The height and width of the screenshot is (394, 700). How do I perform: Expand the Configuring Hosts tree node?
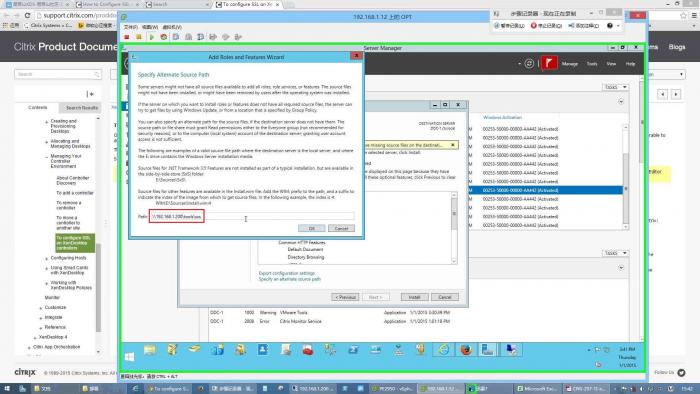tap(46, 258)
